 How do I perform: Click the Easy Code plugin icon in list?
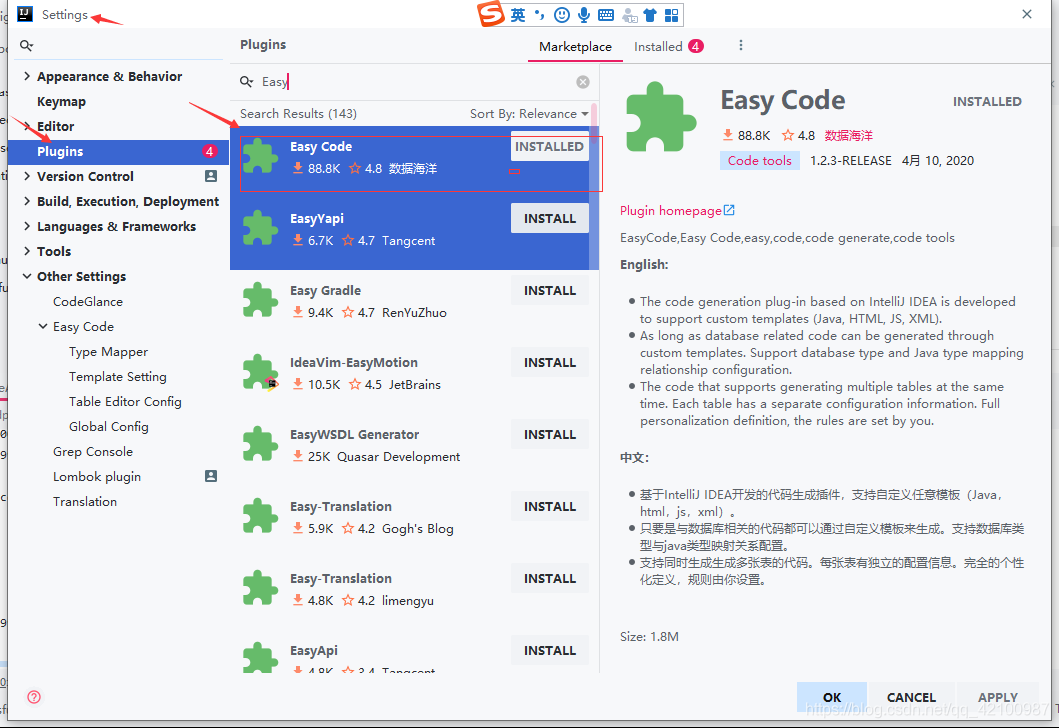click(x=260, y=156)
